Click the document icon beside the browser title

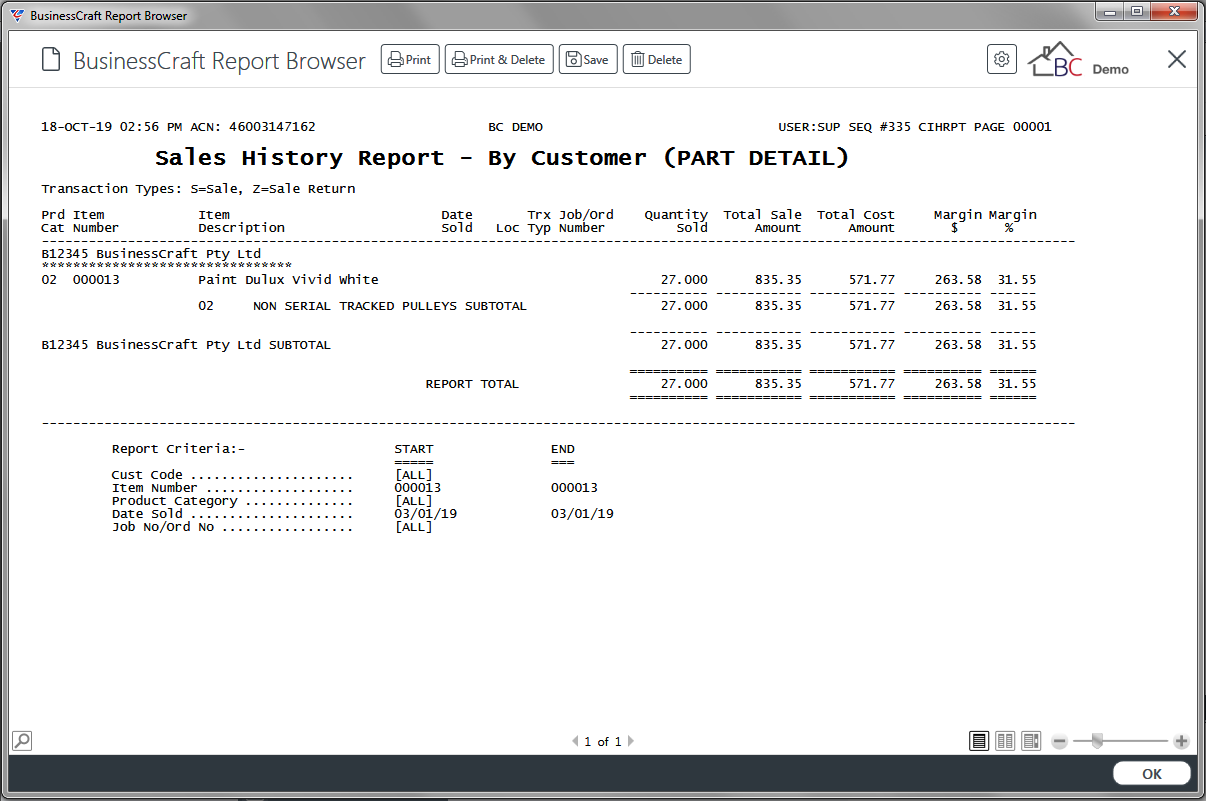[x=50, y=60]
